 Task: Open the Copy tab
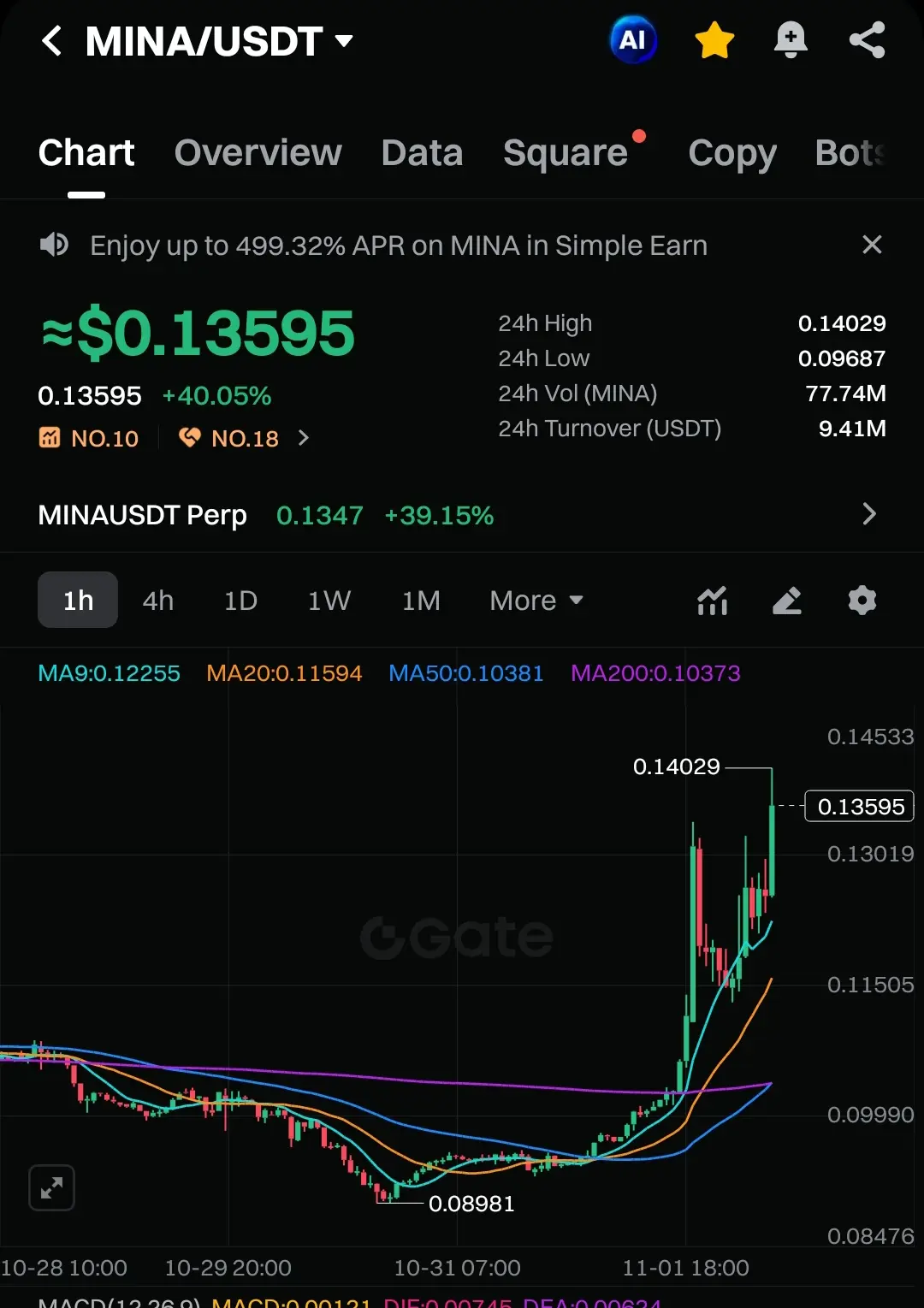pyautogui.click(x=733, y=154)
